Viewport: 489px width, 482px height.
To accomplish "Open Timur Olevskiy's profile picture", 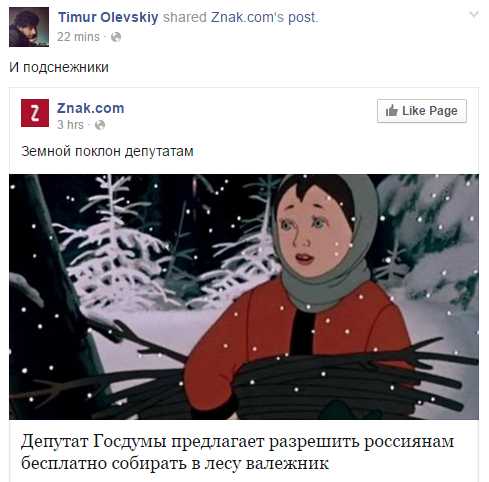I will click(x=29, y=27).
